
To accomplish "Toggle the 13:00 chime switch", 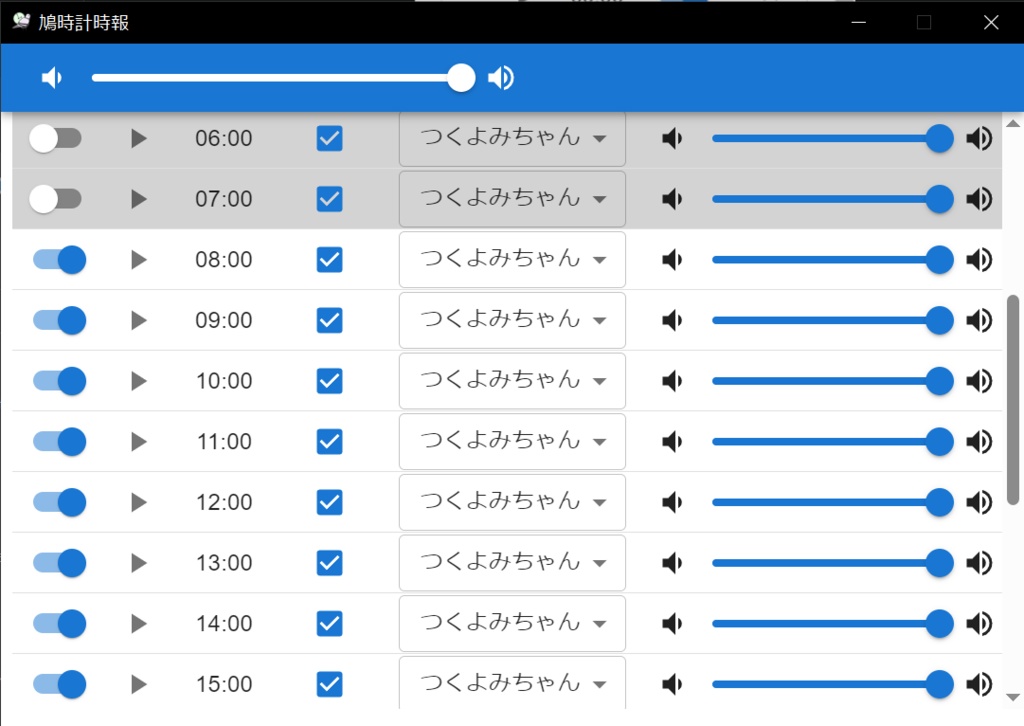I will coord(59,563).
